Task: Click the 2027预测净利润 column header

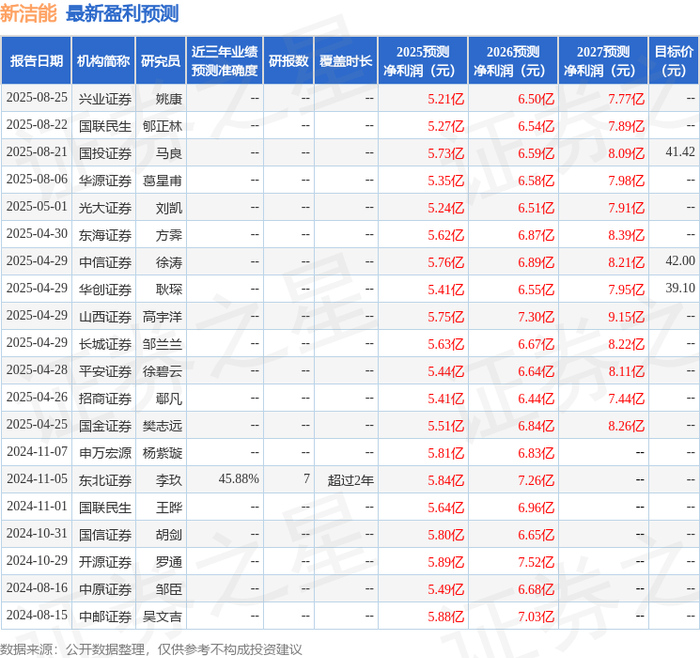Action: (603, 61)
